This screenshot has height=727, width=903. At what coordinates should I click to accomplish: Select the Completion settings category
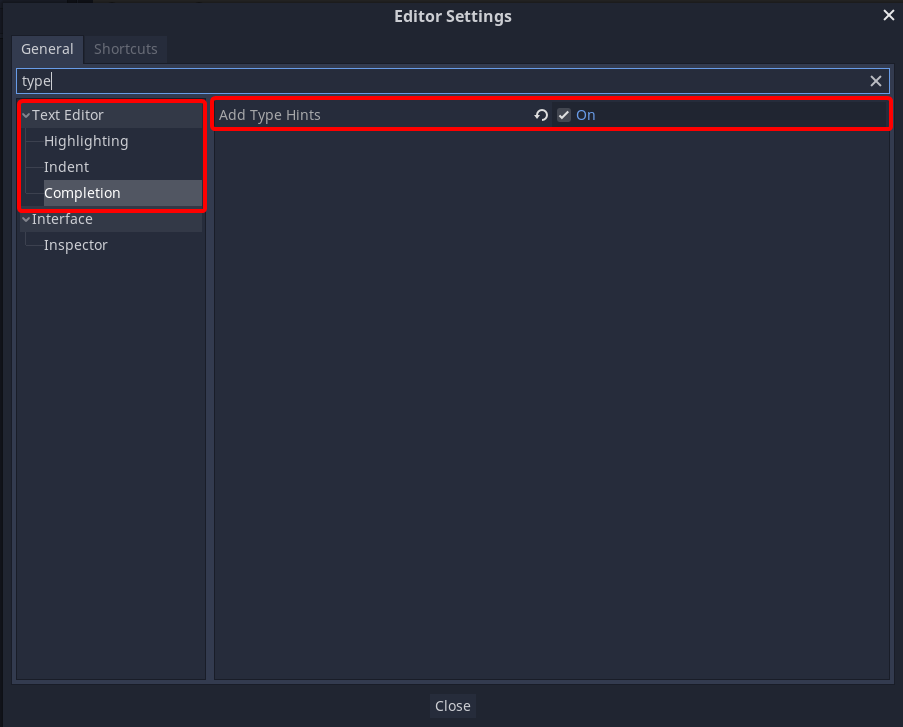pyautogui.click(x=82, y=193)
